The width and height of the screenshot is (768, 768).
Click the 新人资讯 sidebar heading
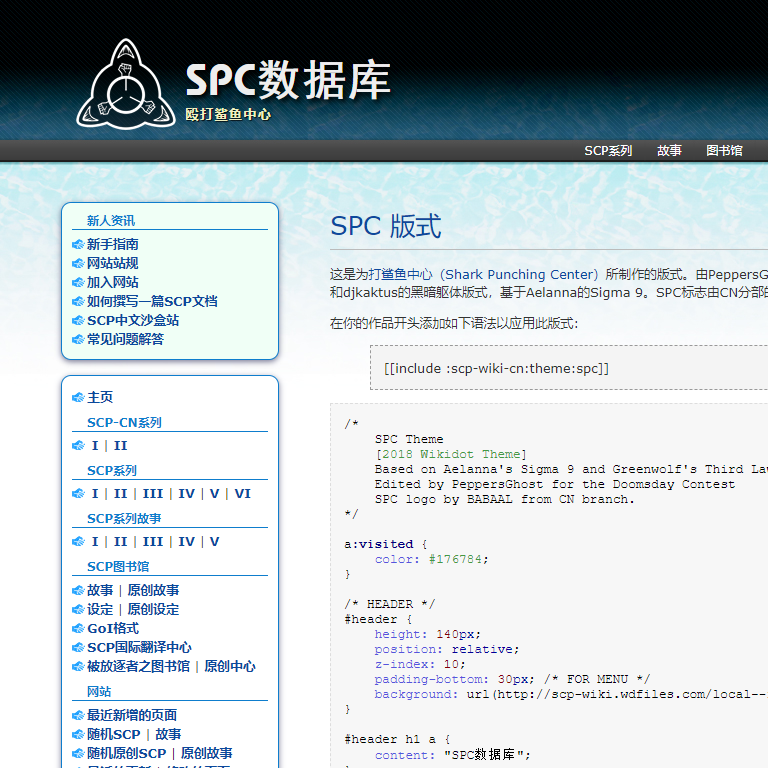coord(111,221)
